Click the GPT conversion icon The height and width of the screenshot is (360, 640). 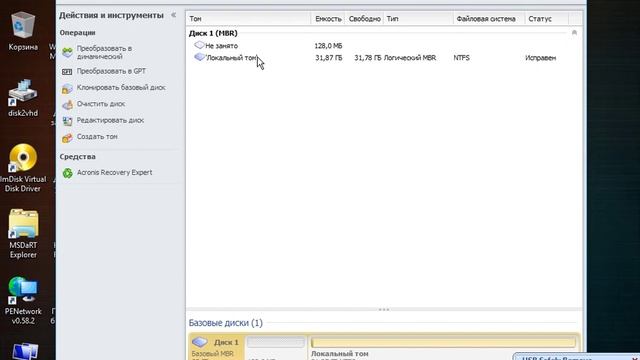click(x=67, y=71)
